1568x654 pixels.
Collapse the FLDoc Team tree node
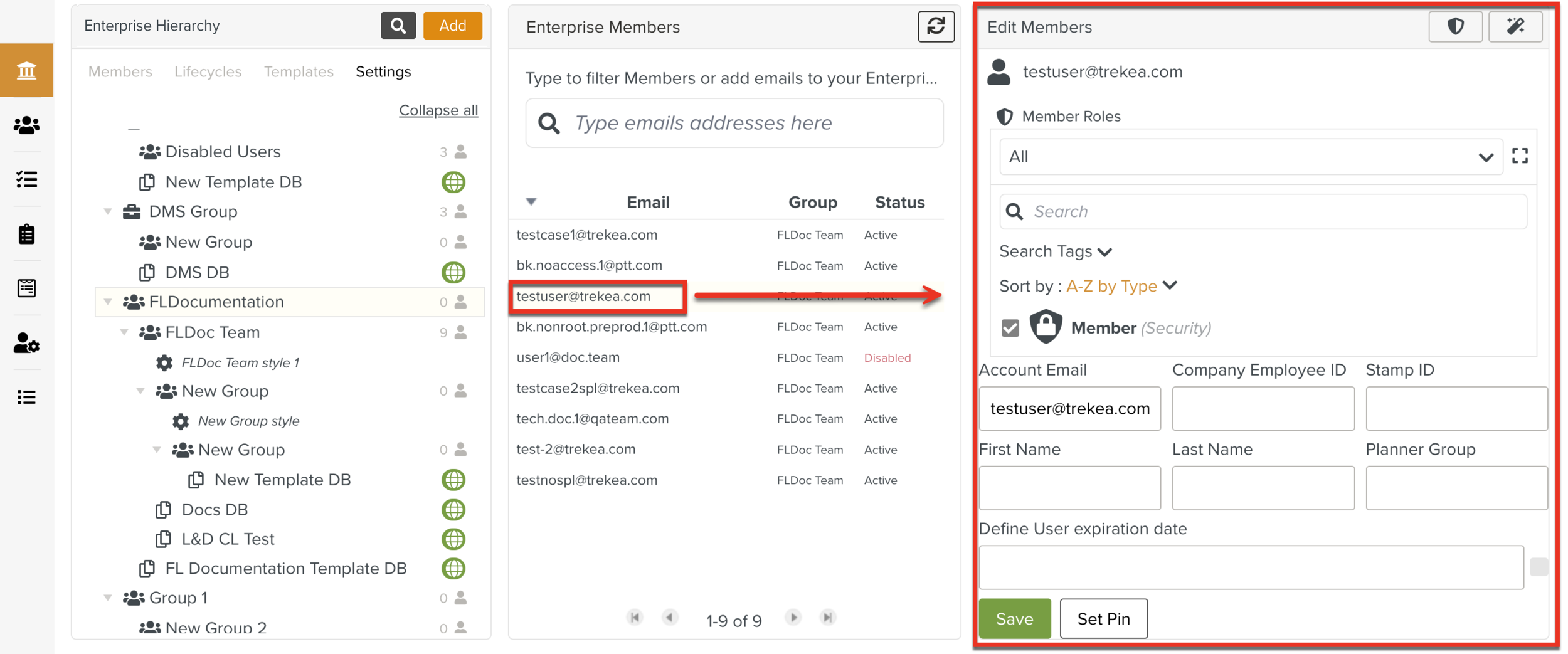pyautogui.click(x=124, y=332)
